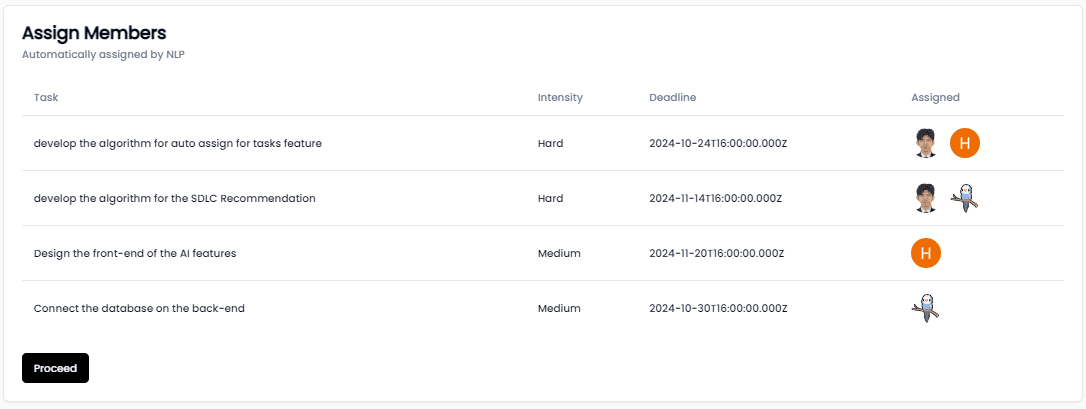The image size is (1086, 409).
Task: Select man photo avatar on SDLC Recommendation row
Action: click(926, 199)
